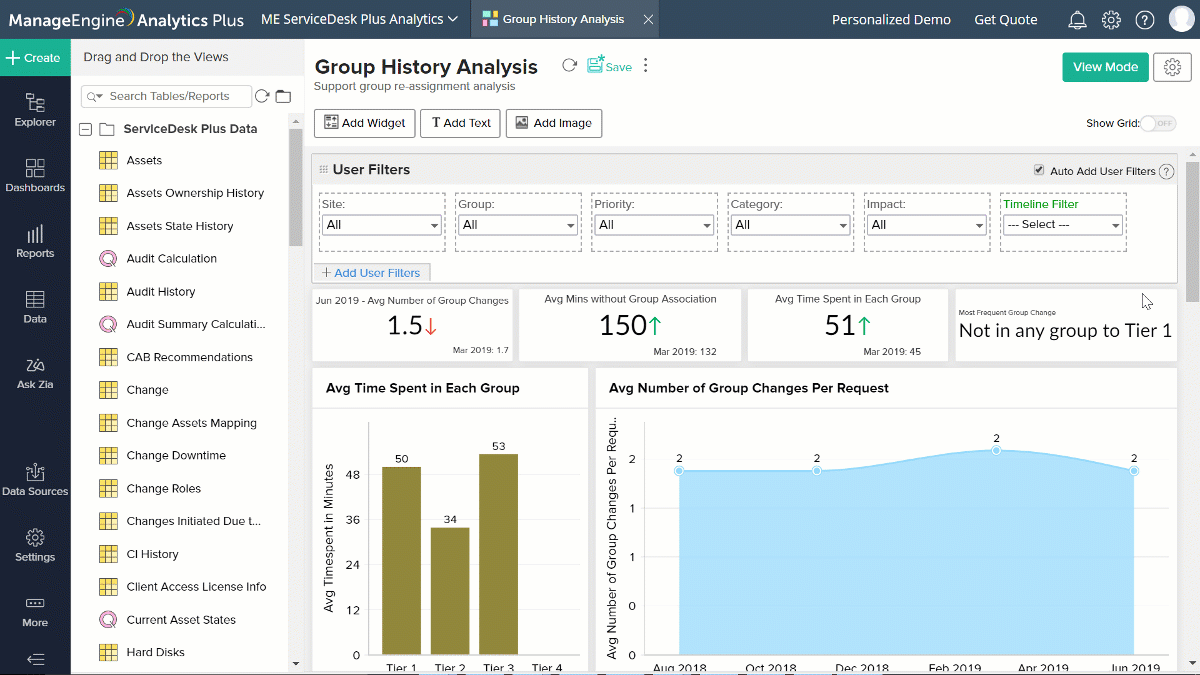This screenshot has width=1200, height=675.
Task: Select the Dashboards sidebar icon
Action: [x=35, y=175]
